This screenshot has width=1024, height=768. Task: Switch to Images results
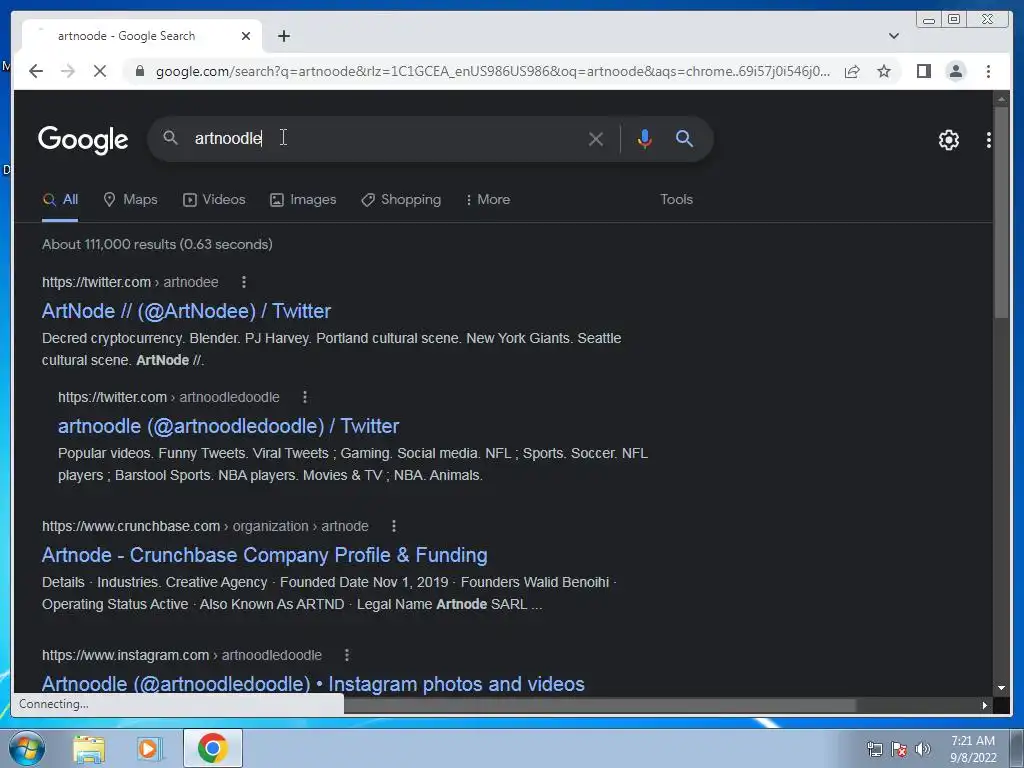pos(303,200)
